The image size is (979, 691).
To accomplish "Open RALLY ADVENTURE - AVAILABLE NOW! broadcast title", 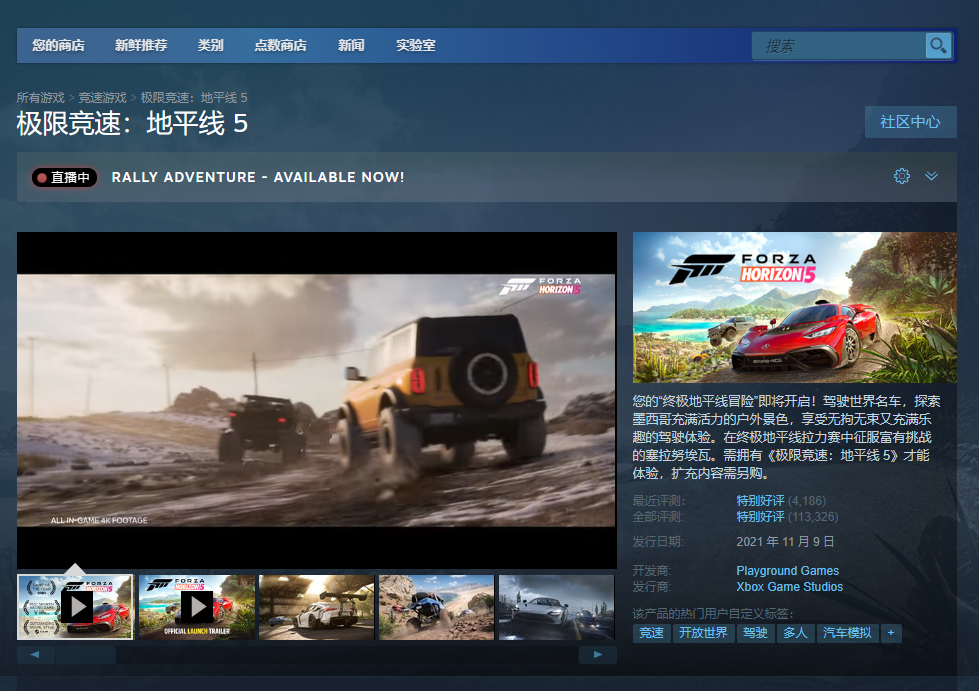I will pos(258,177).
